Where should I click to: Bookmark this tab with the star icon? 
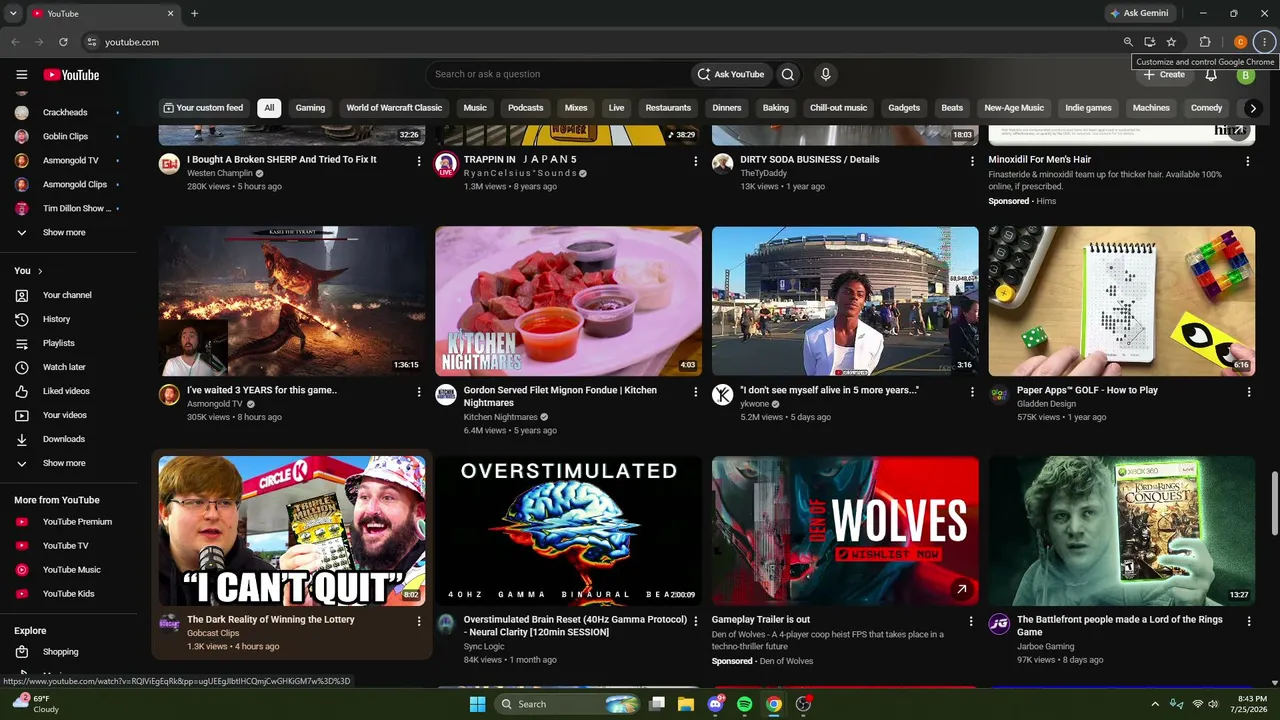[1171, 42]
